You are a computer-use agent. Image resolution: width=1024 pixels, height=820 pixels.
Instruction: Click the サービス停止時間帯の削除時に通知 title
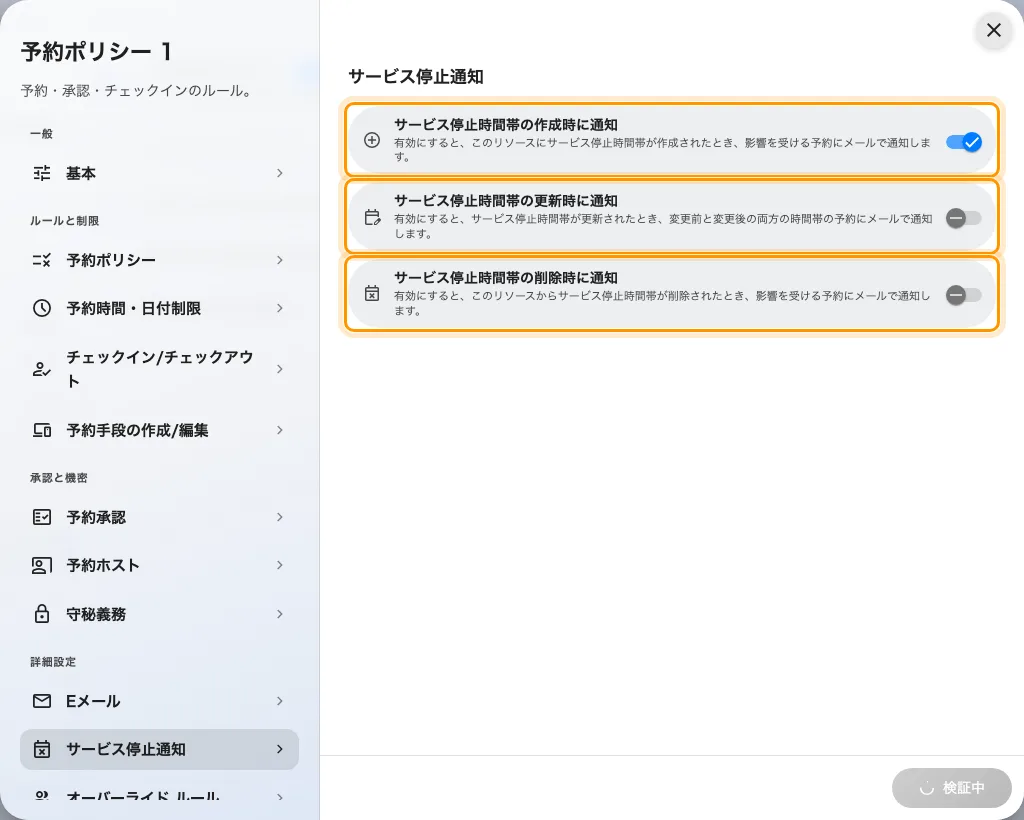[506, 278]
